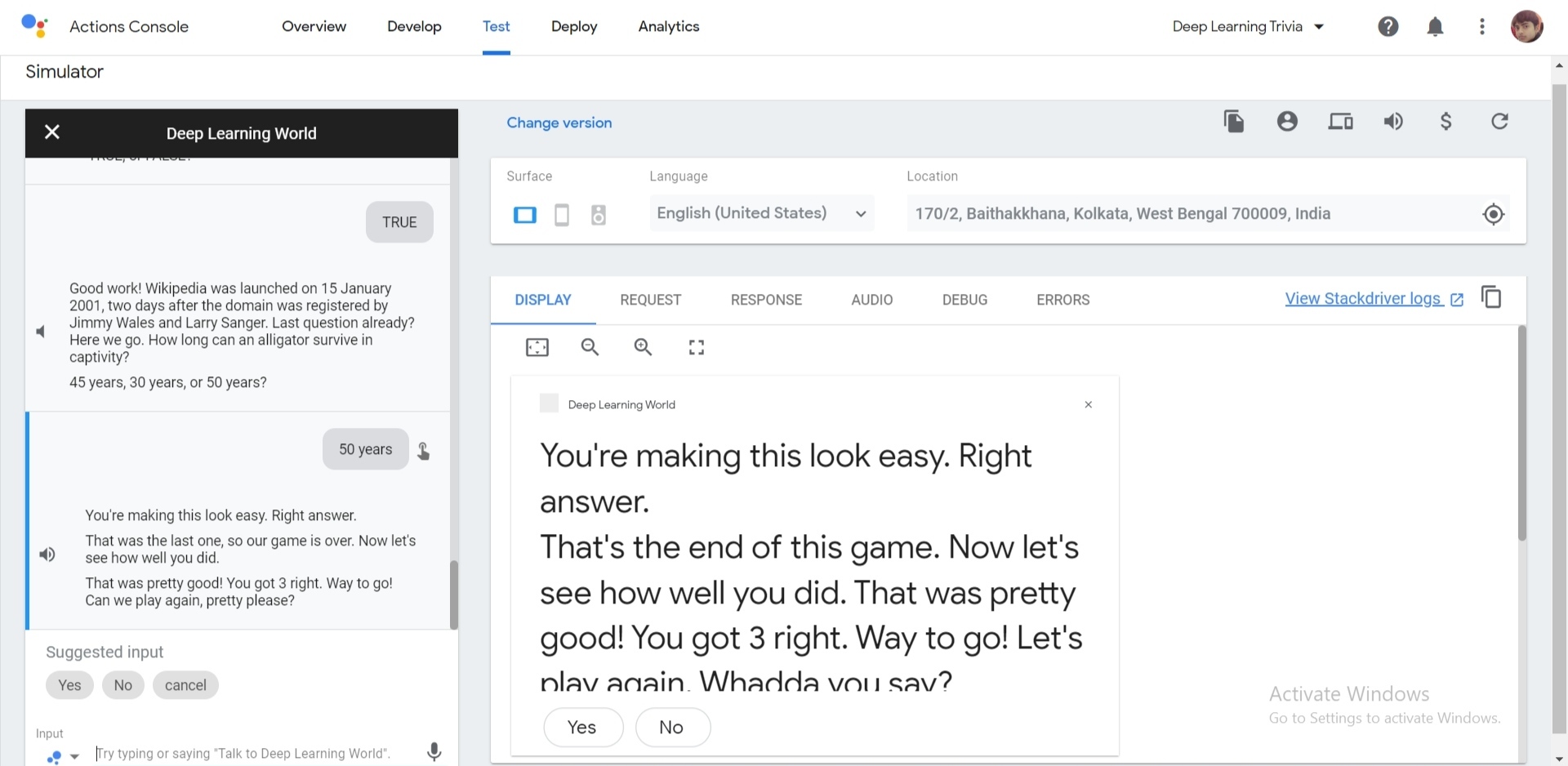The width and height of the screenshot is (1568, 766).
Task: Expand the English (United States) language dropdown
Action: point(761,213)
